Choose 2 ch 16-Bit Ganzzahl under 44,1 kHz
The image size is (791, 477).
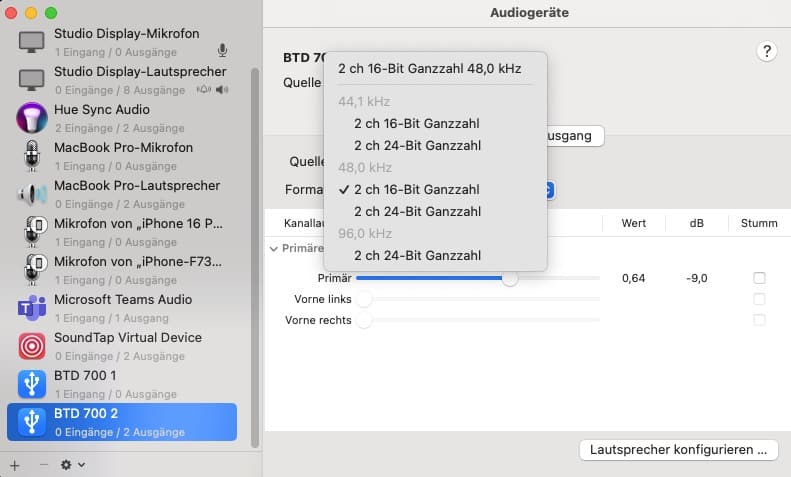(x=417, y=123)
